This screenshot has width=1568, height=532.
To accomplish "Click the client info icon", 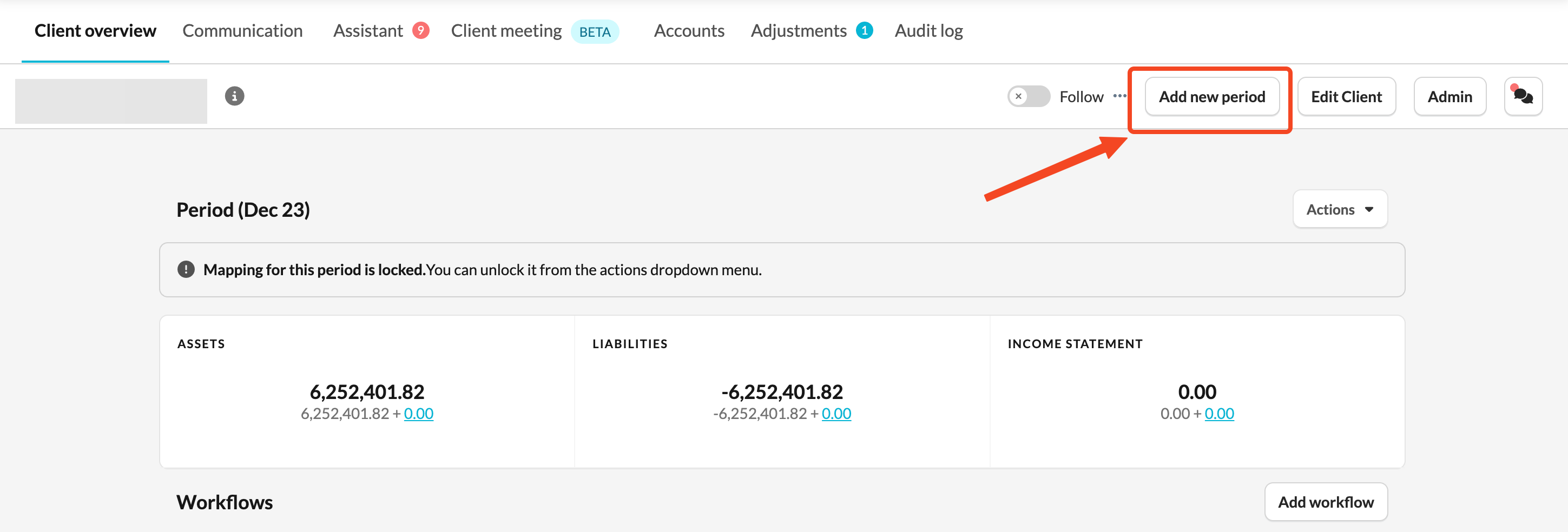I will pyautogui.click(x=234, y=96).
